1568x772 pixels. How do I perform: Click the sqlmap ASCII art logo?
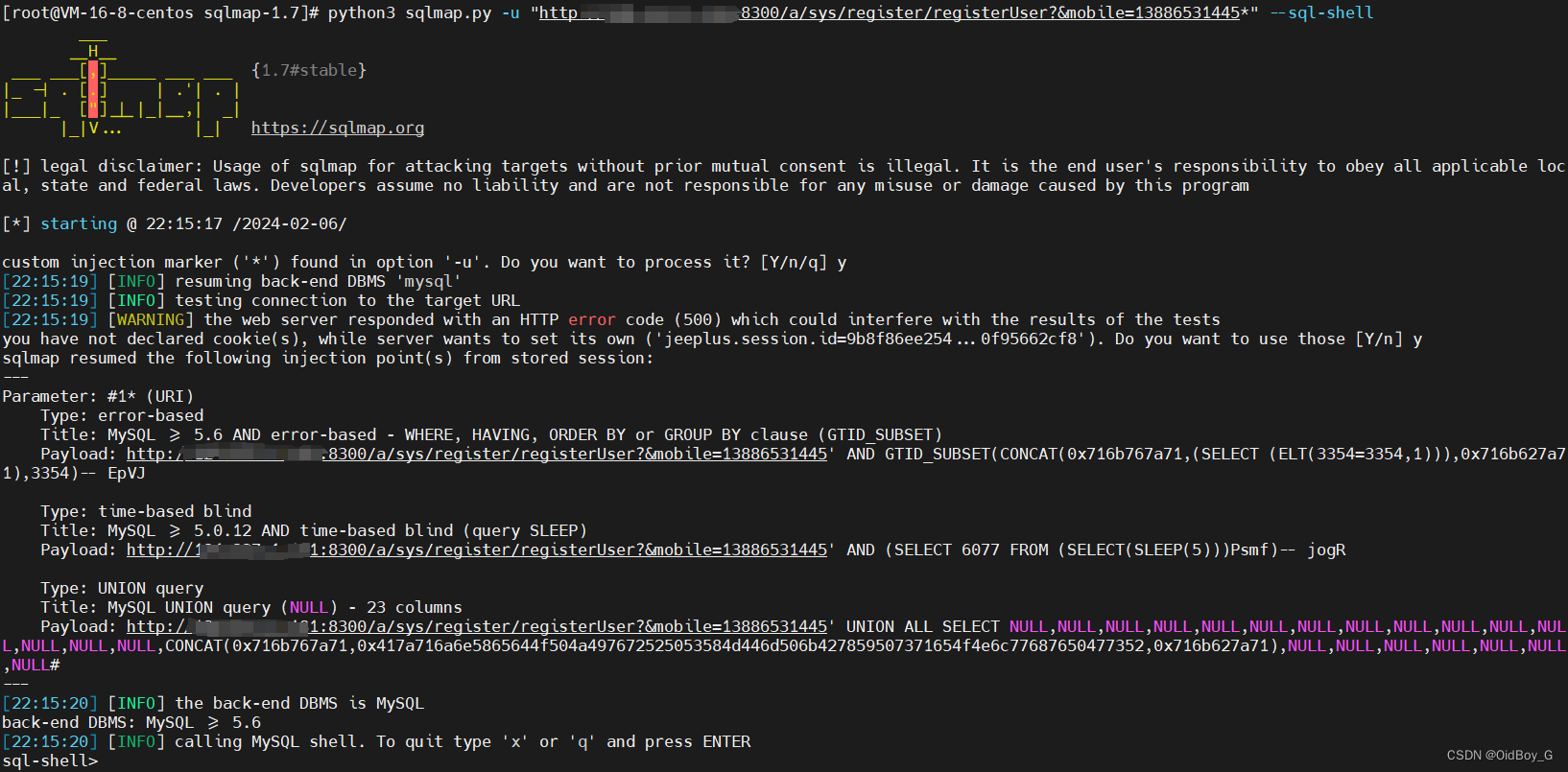121,89
